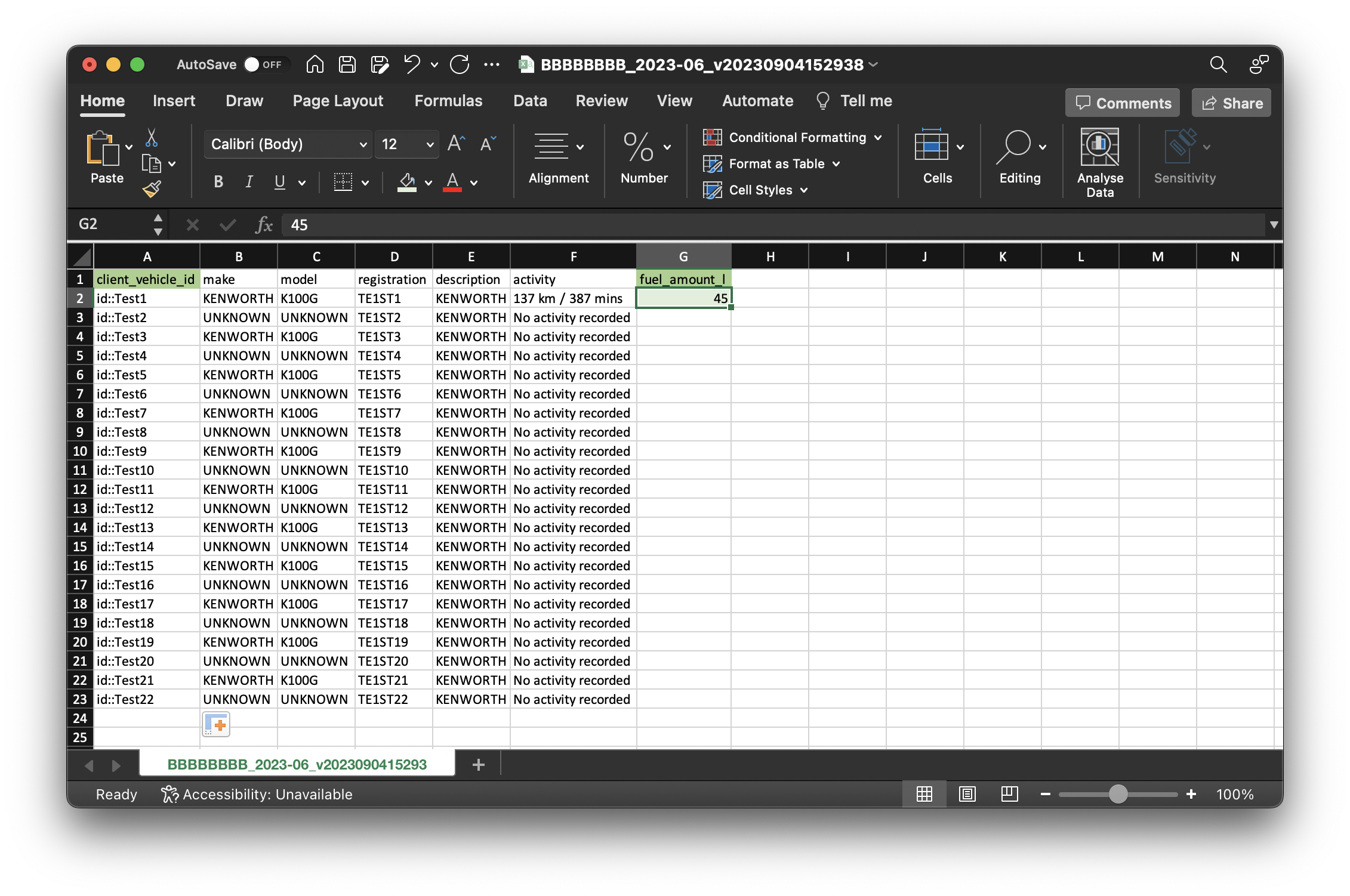Click the zoom slider handle
The image size is (1350, 896).
point(1118,794)
